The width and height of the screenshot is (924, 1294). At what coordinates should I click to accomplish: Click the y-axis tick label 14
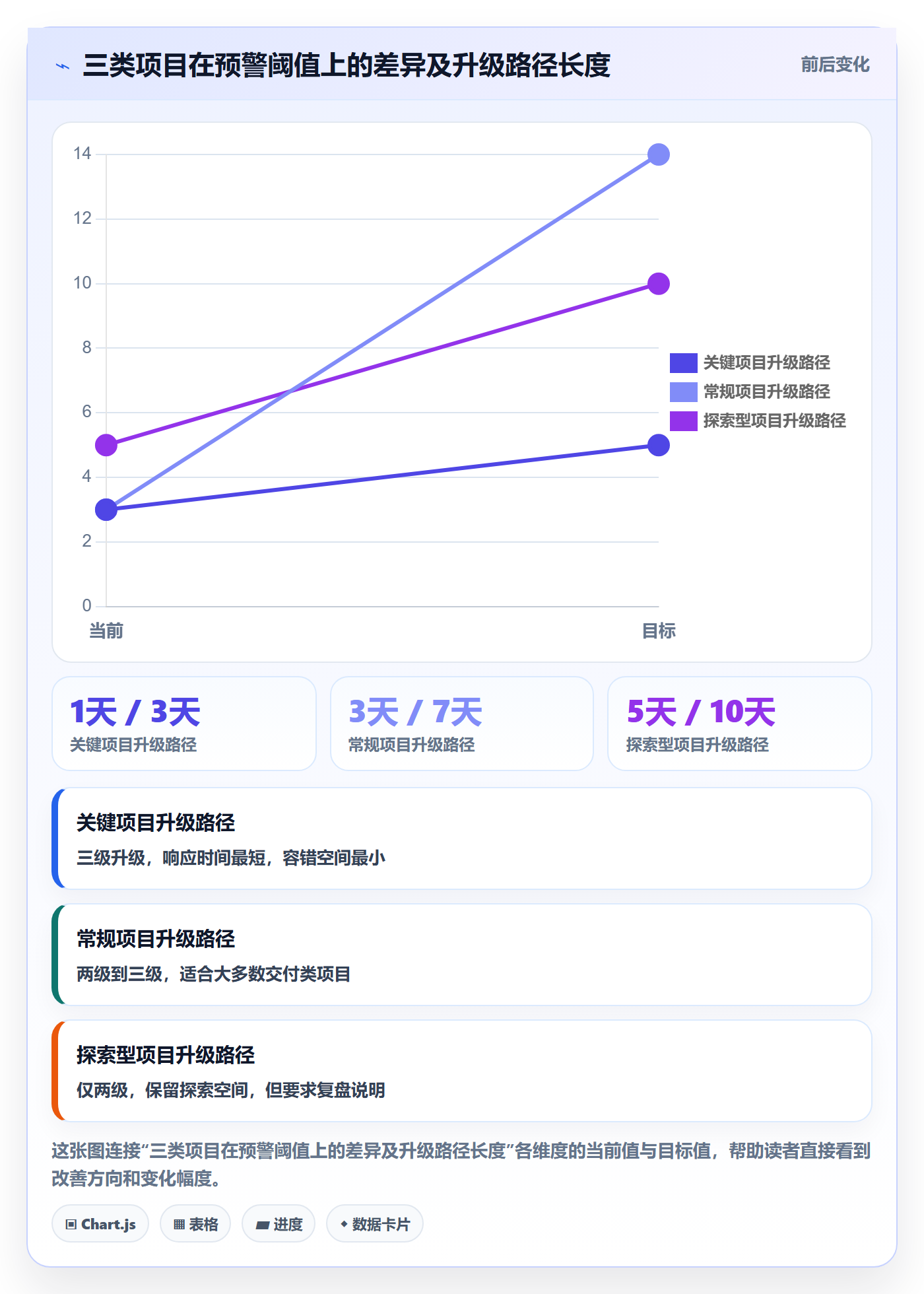tap(82, 154)
